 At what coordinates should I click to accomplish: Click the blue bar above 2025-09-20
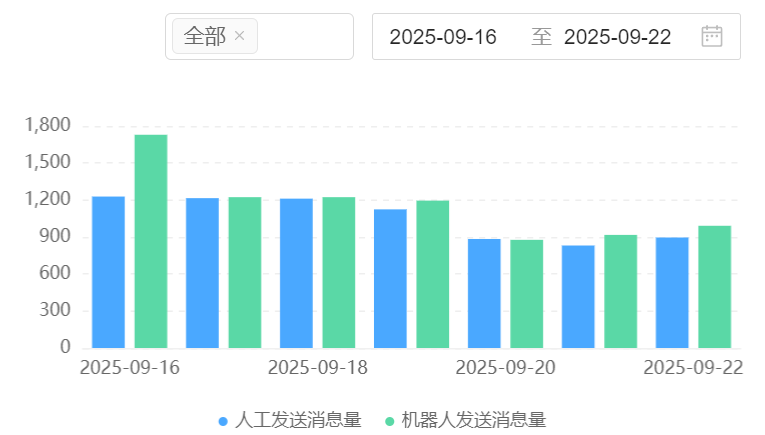tap(484, 293)
